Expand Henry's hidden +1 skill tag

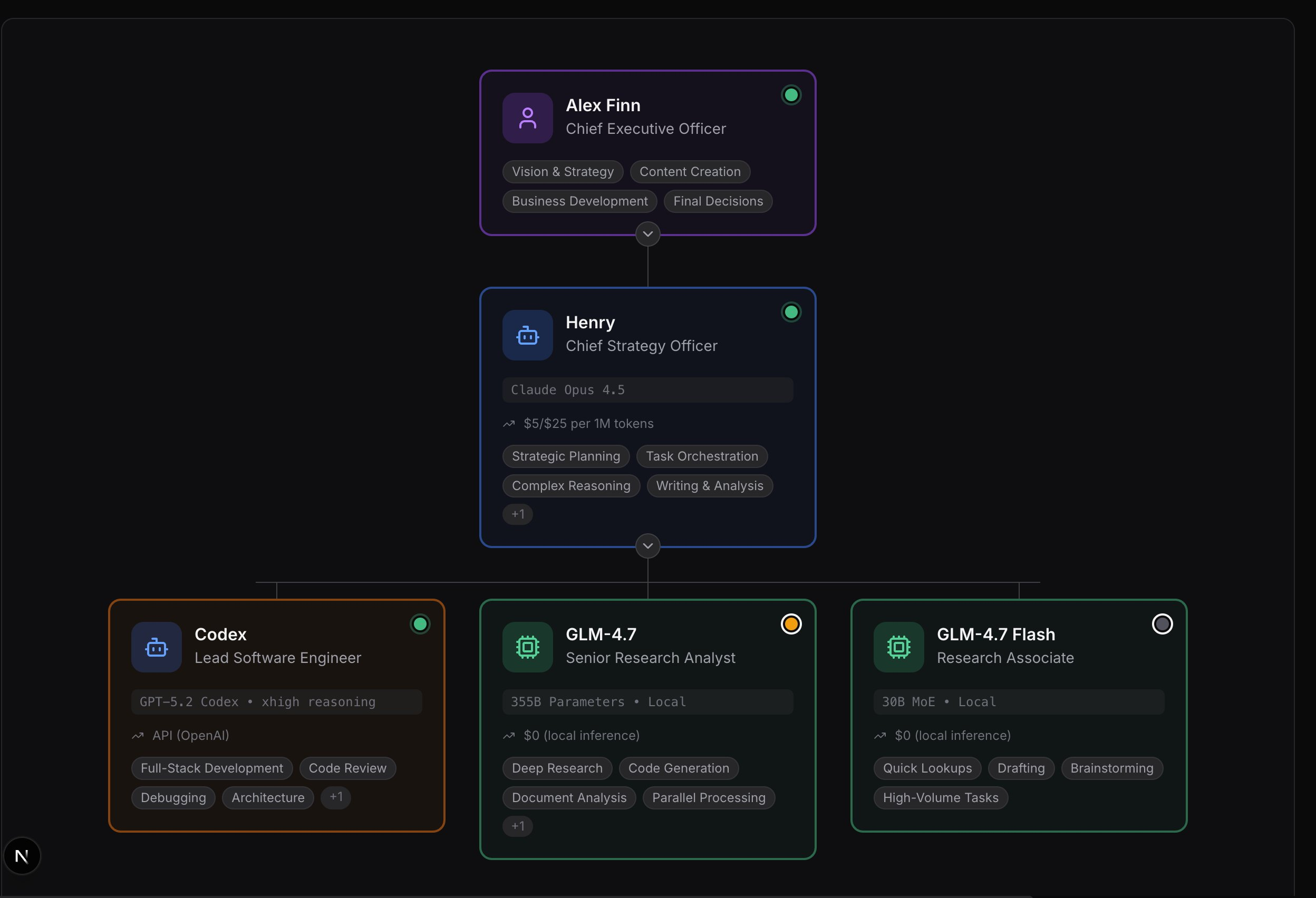click(518, 514)
